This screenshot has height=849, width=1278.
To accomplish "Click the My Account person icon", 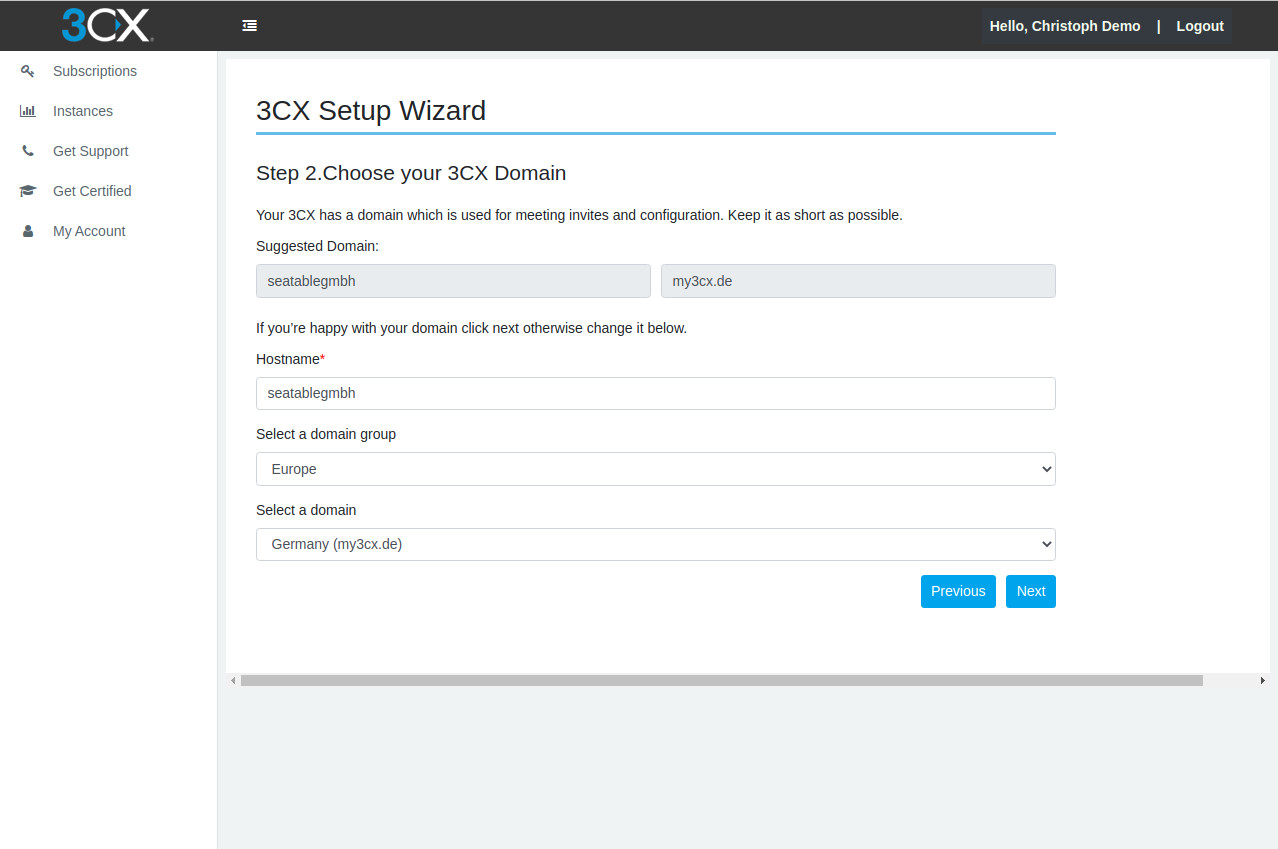I will (28, 231).
